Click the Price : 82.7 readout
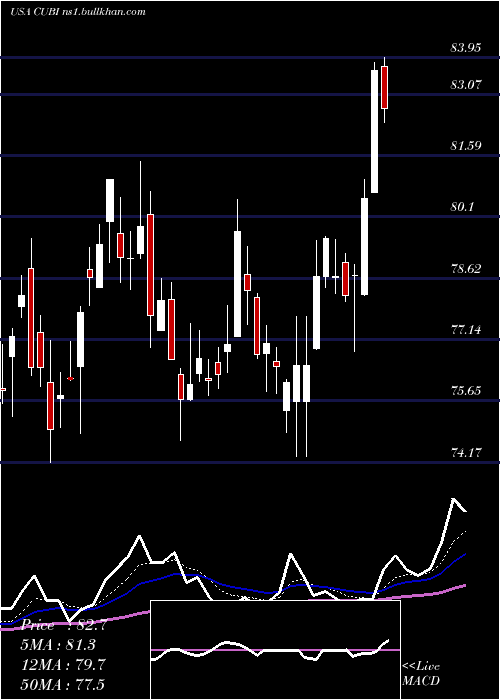 pos(63,625)
